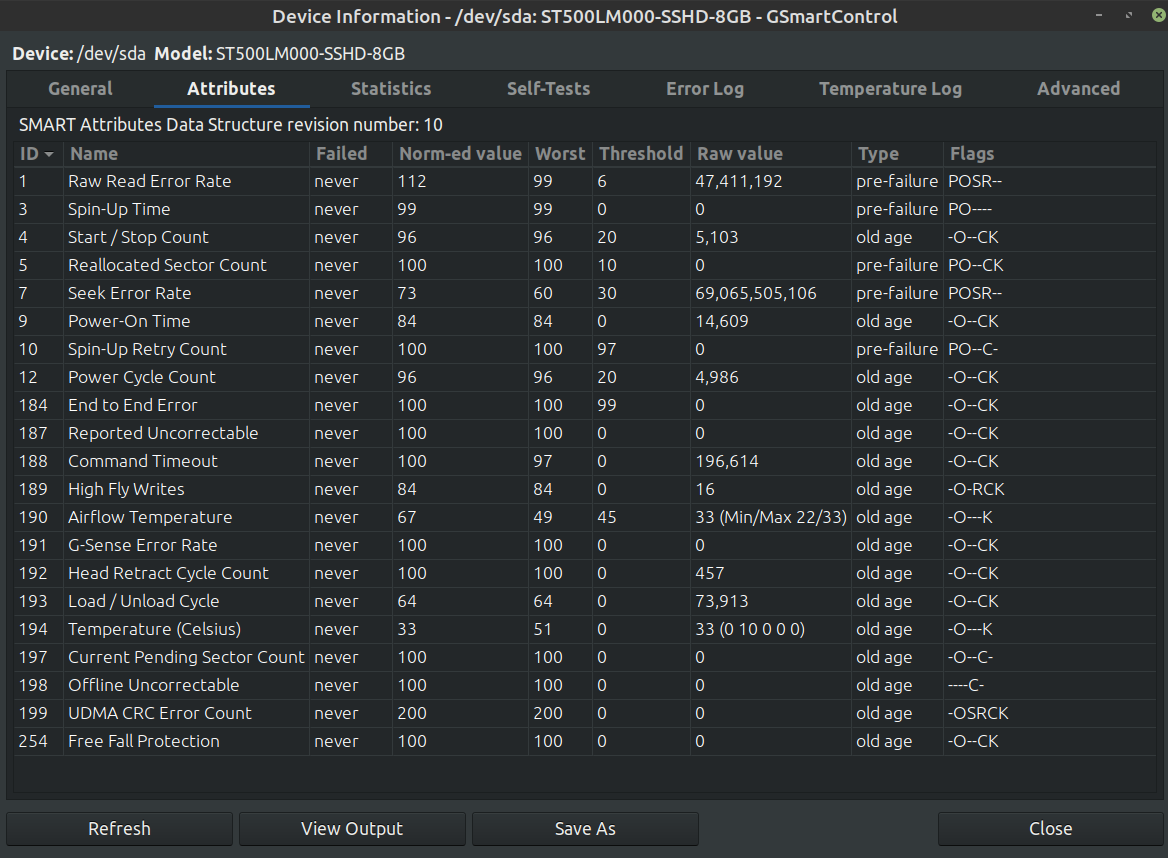Open the Statistics tab

click(x=391, y=89)
